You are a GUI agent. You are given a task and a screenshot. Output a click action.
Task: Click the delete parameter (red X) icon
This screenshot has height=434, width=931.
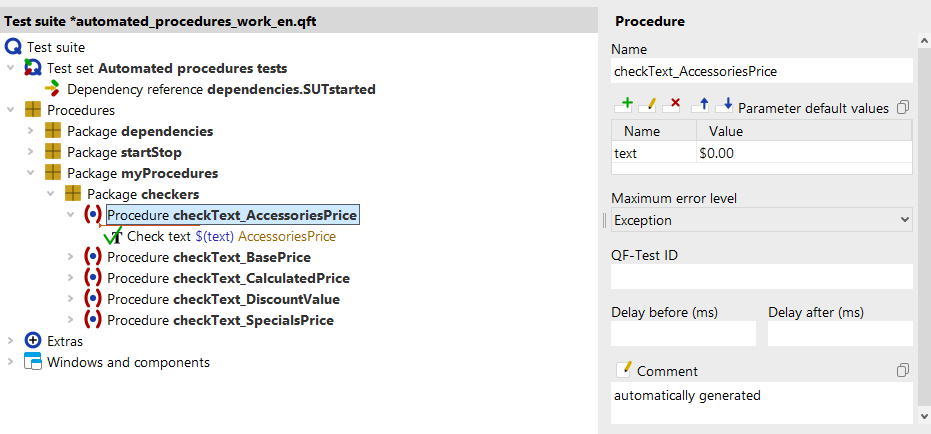pos(674,105)
